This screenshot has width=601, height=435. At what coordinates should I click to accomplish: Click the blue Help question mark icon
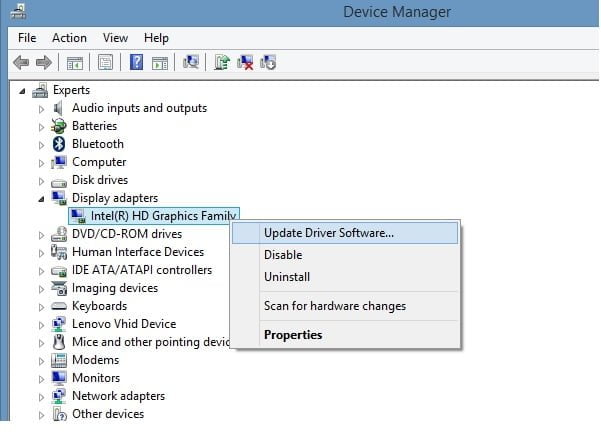[x=136, y=62]
